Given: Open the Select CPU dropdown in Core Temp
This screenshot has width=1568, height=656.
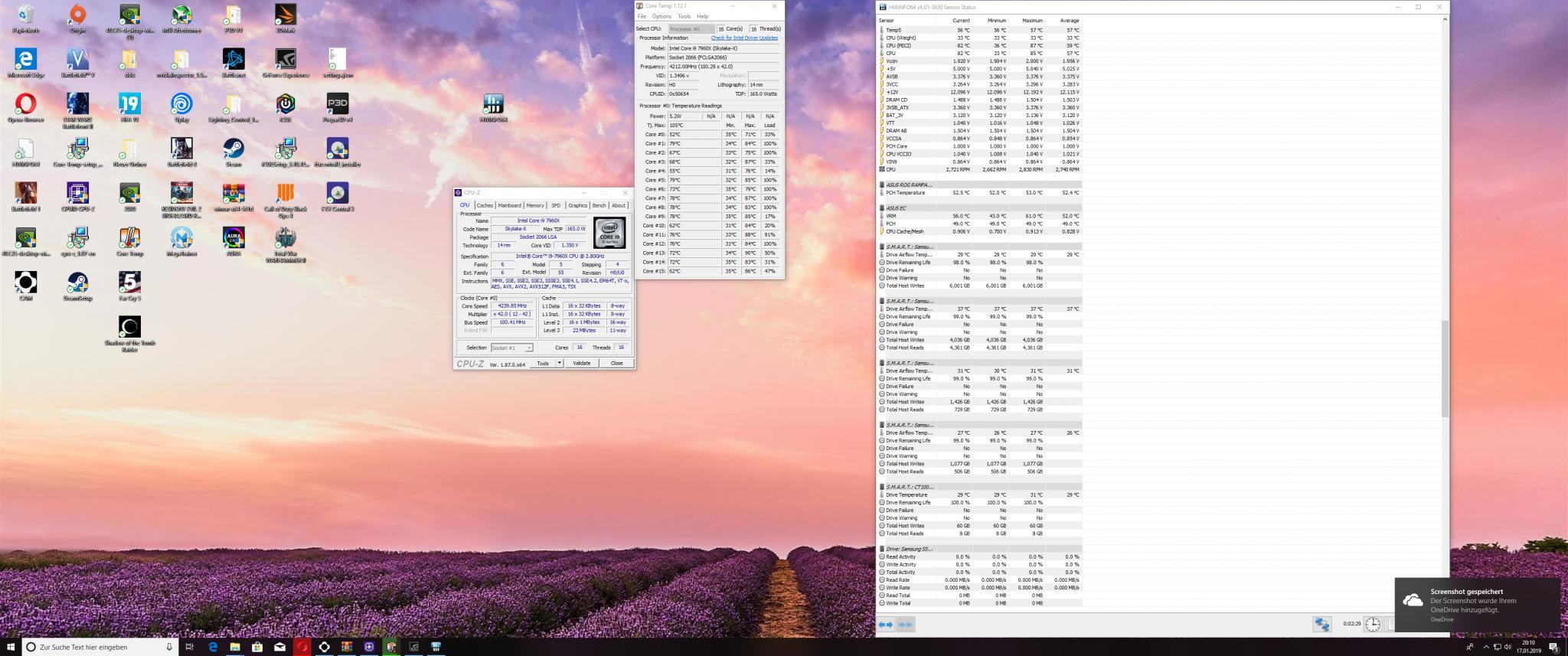Looking at the screenshot, I should (691, 29).
